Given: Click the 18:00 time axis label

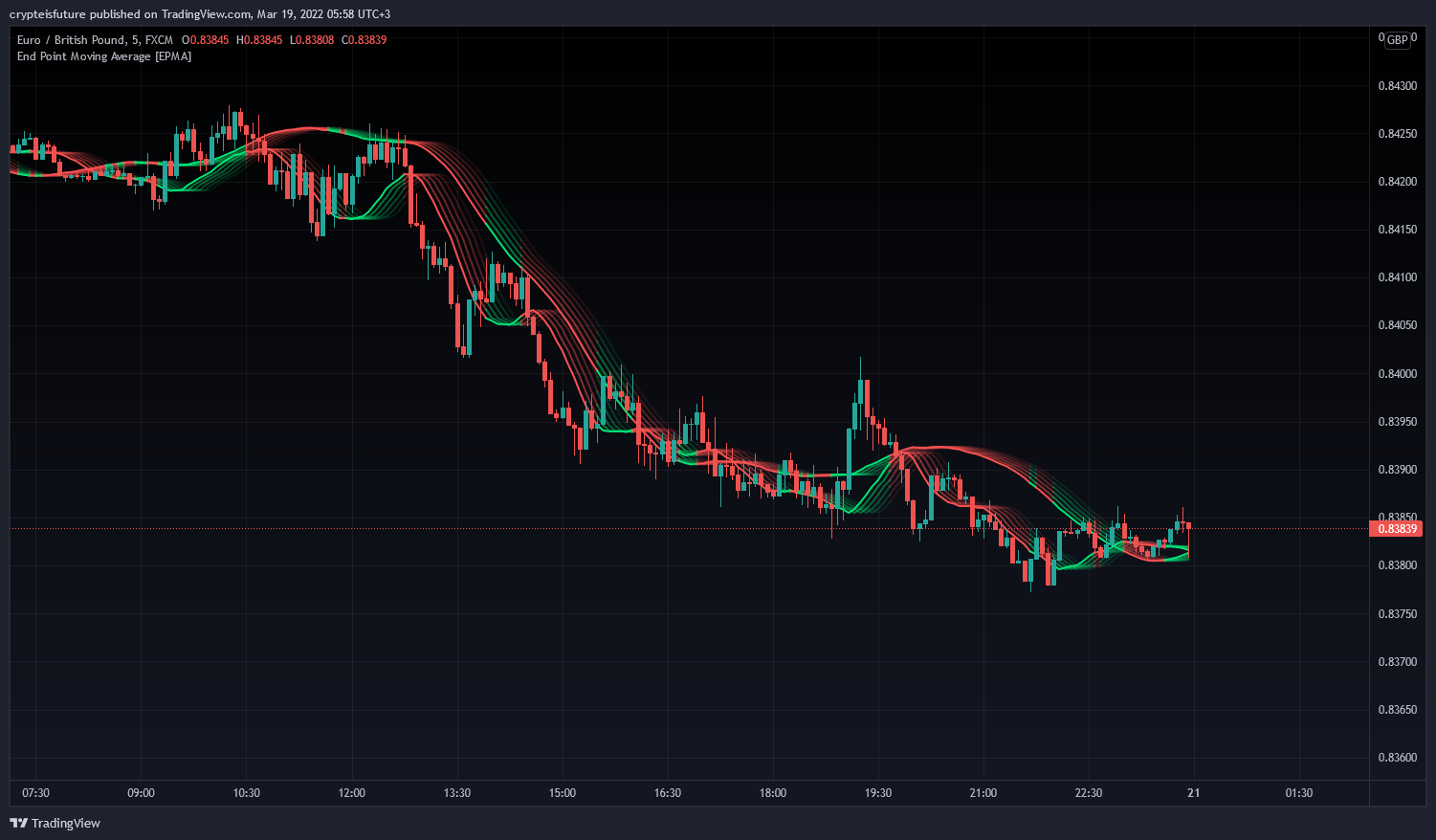Looking at the screenshot, I should point(773,793).
